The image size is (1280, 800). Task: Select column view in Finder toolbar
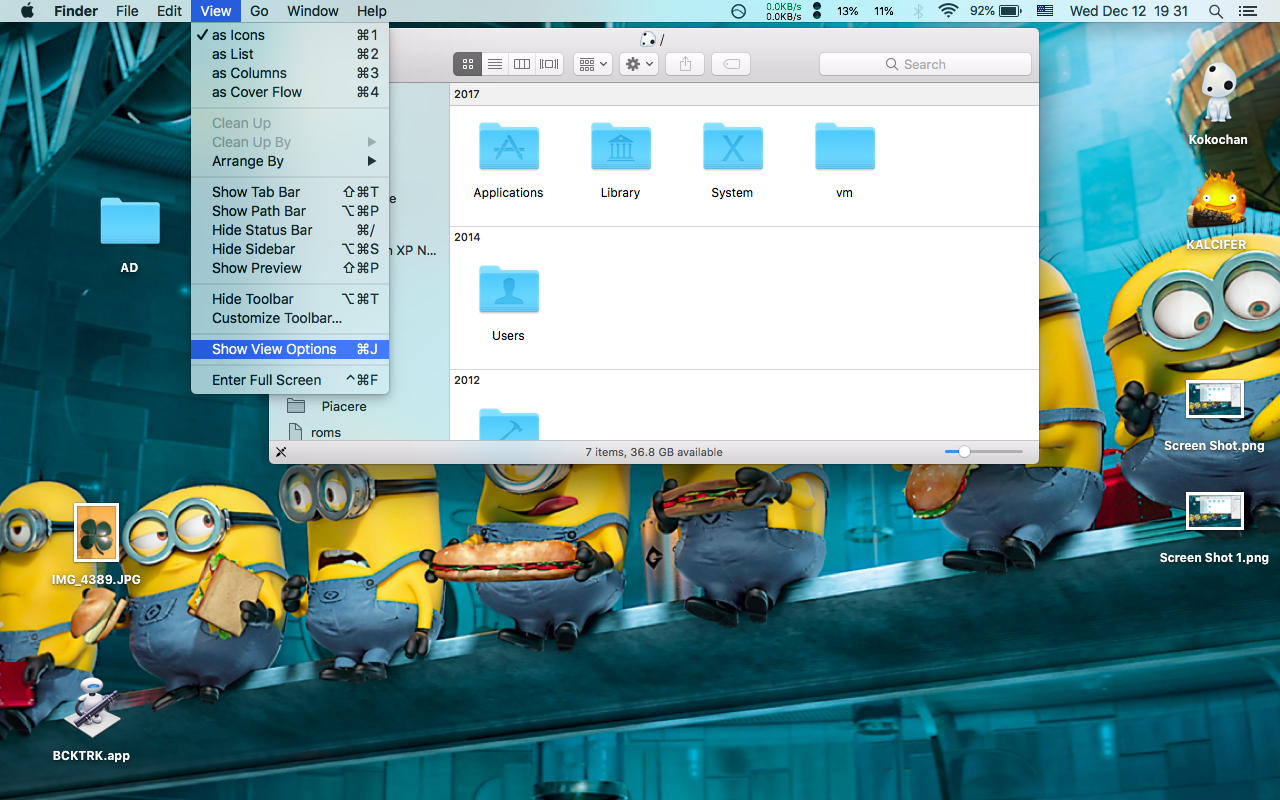(x=522, y=64)
